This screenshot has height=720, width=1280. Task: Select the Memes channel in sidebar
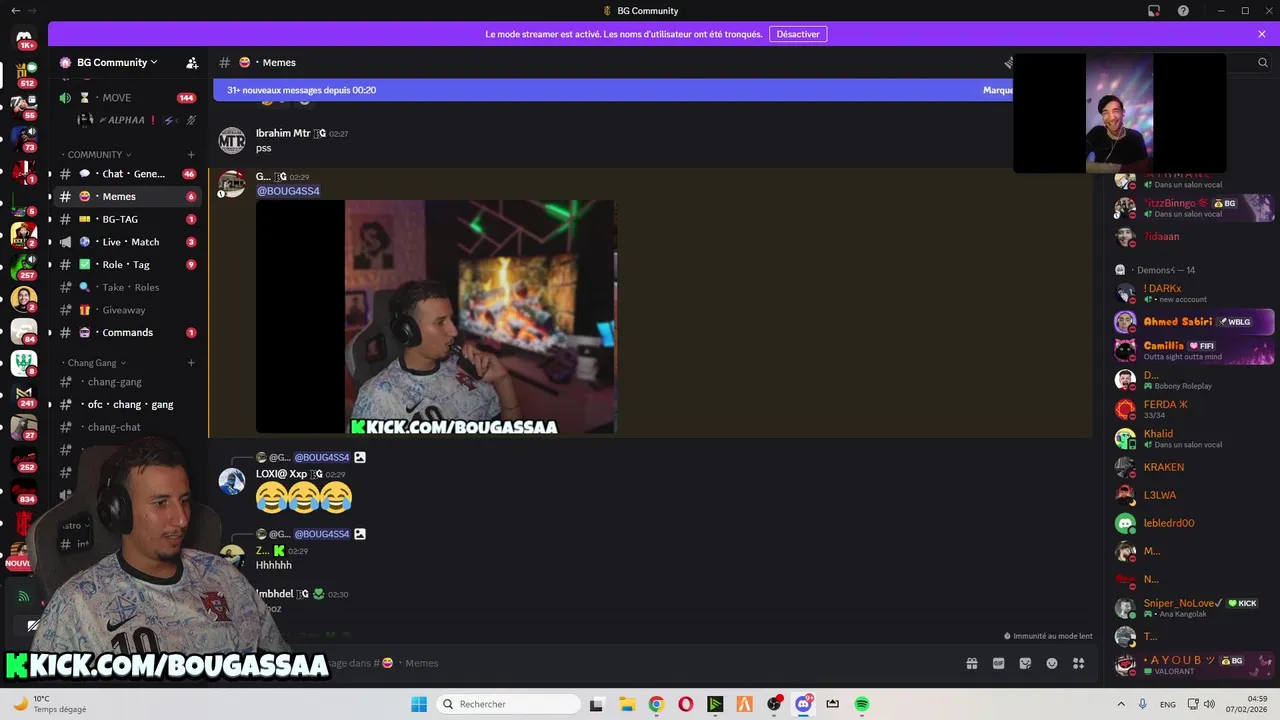tap(127, 197)
